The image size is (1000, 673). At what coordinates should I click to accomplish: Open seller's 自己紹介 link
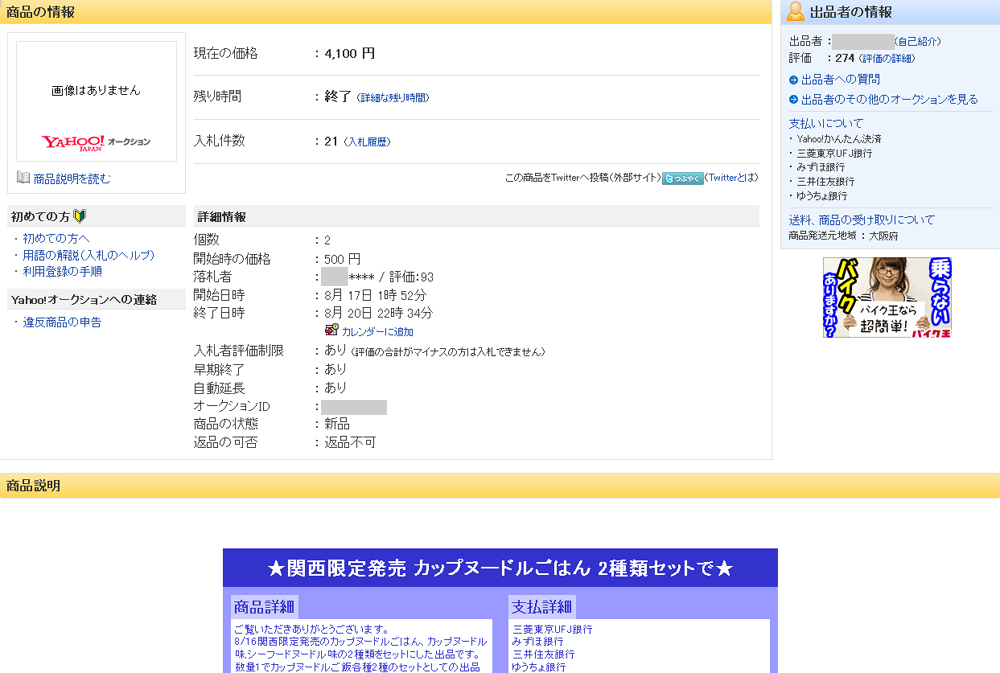(x=918, y=41)
